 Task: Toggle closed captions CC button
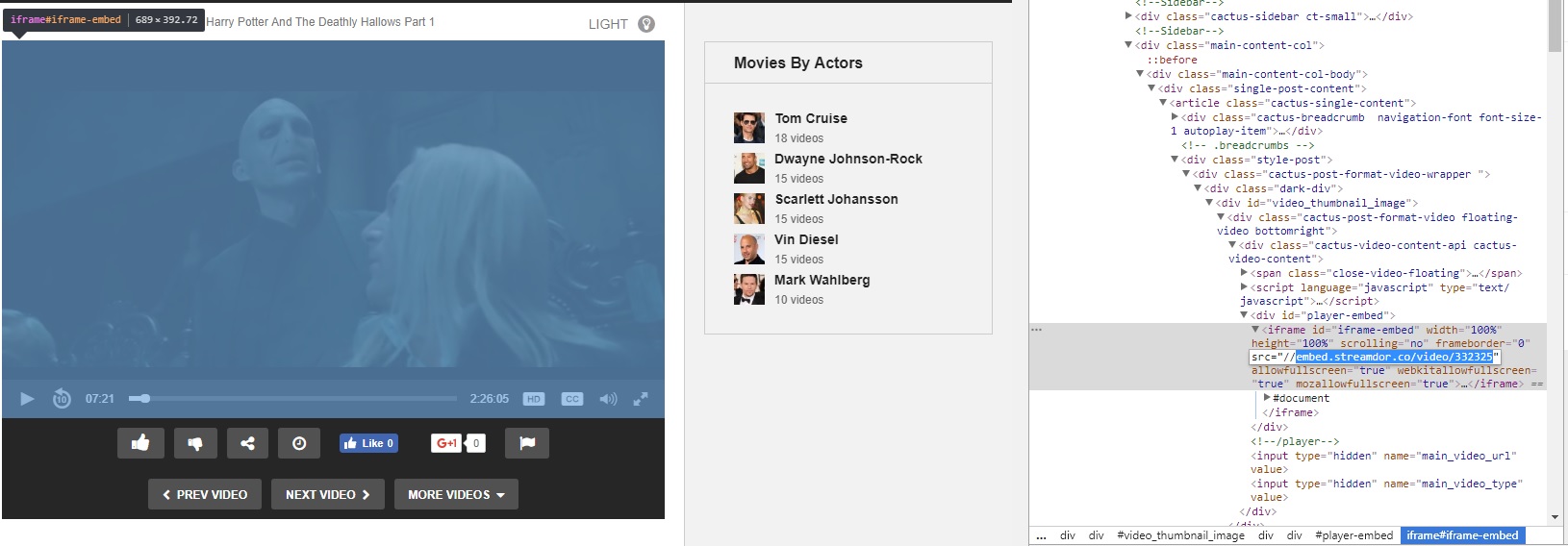tap(572, 399)
